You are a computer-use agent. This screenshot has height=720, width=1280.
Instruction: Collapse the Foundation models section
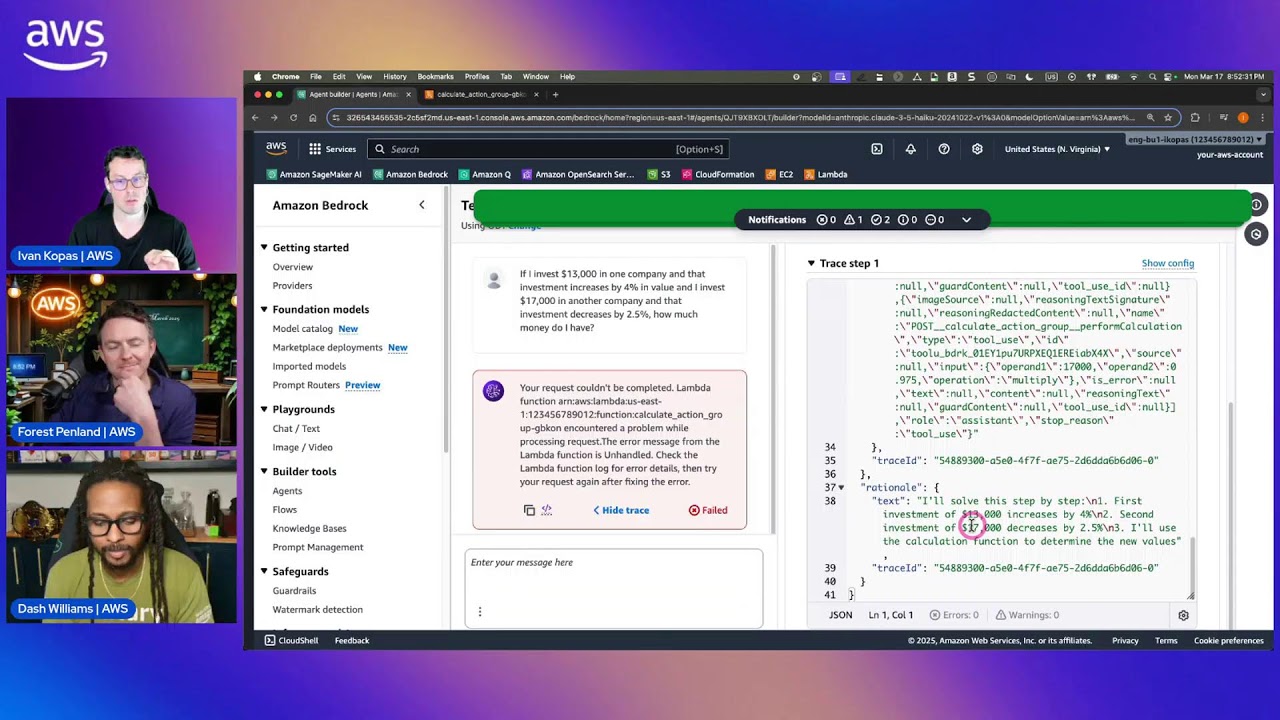[264, 309]
